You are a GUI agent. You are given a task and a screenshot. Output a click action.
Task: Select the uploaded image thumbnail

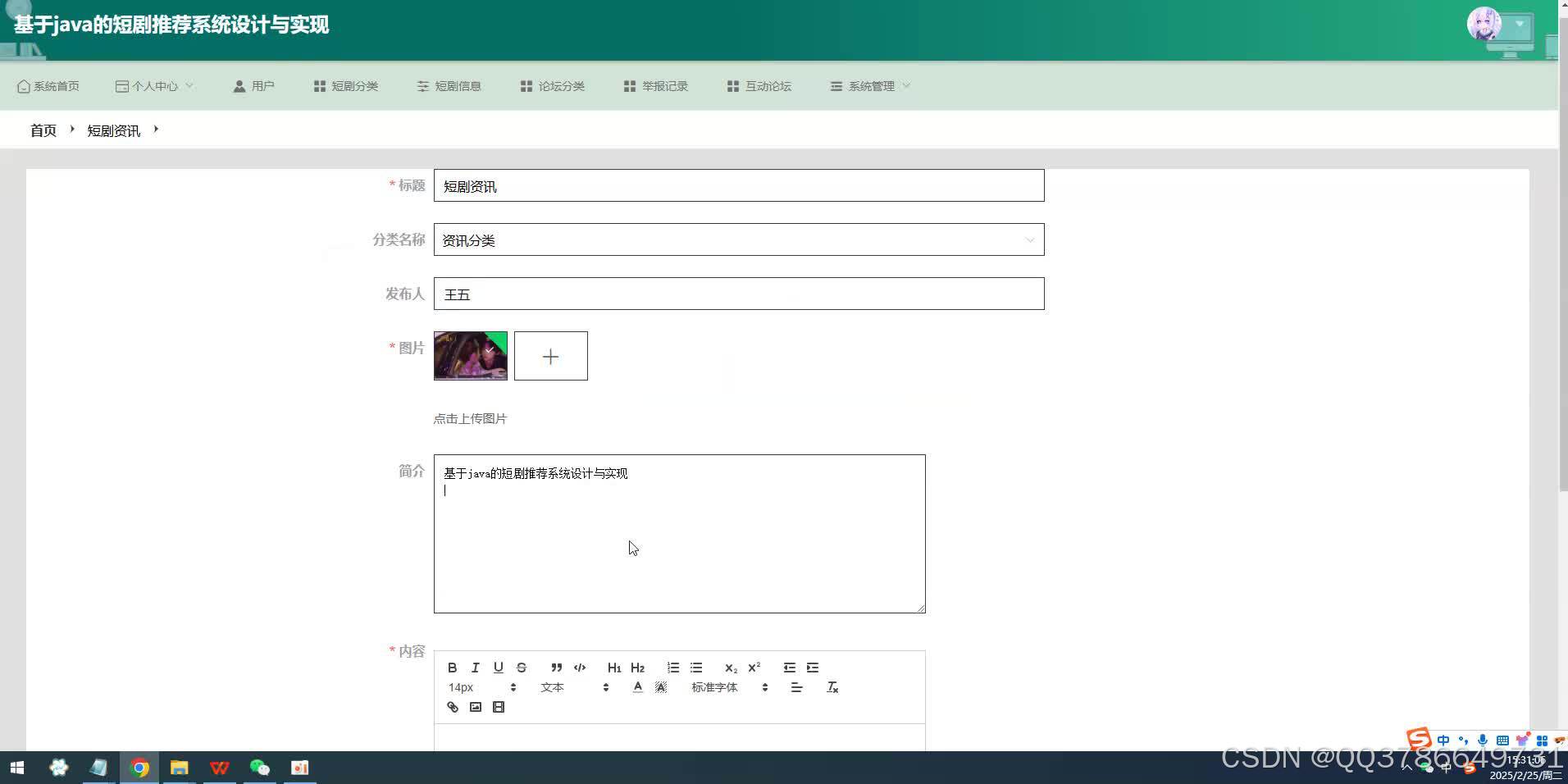pos(471,356)
